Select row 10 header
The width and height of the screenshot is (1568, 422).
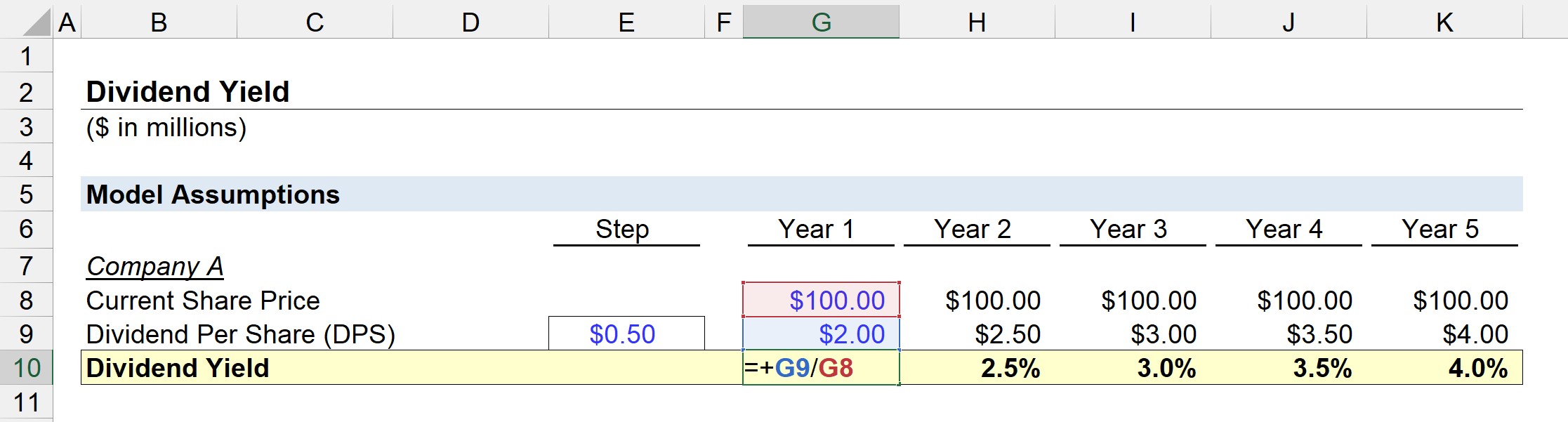click(26, 366)
